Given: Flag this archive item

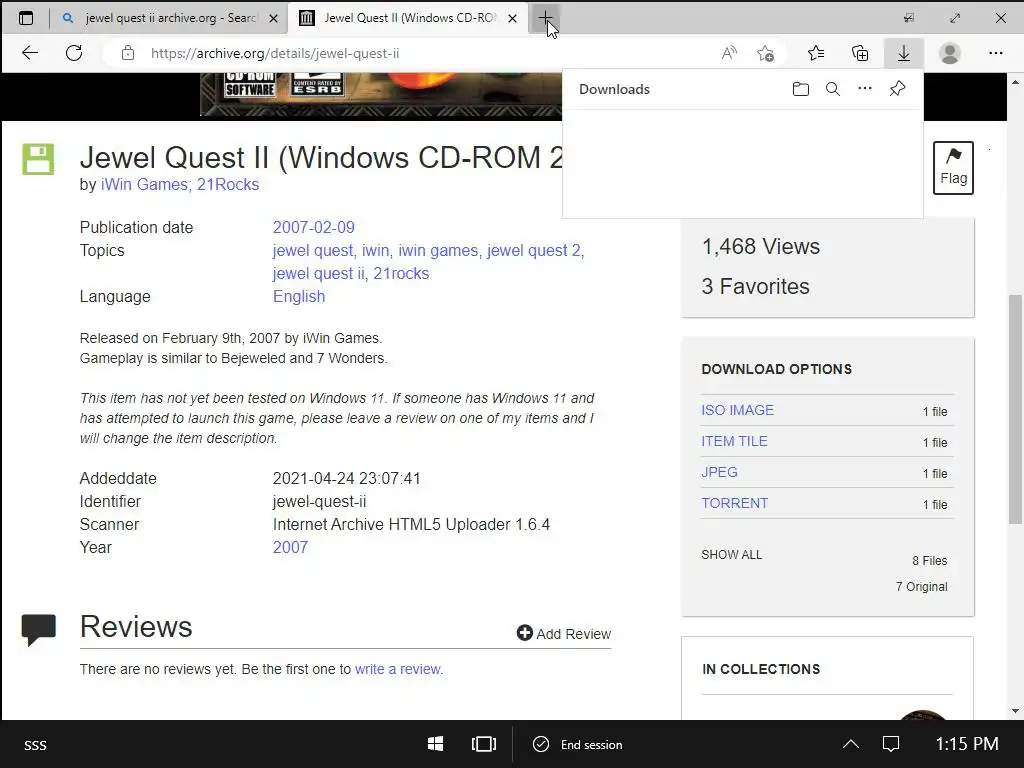Looking at the screenshot, I should pos(953,168).
